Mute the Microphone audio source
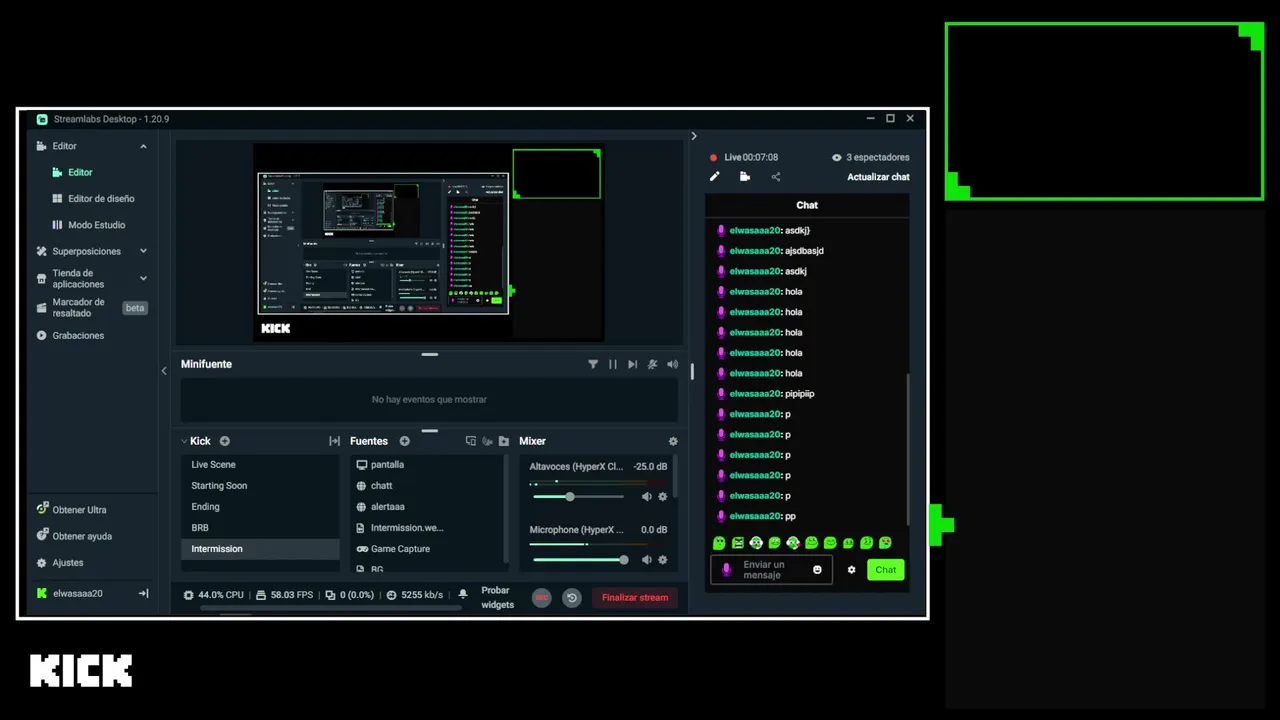 tap(646, 560)
